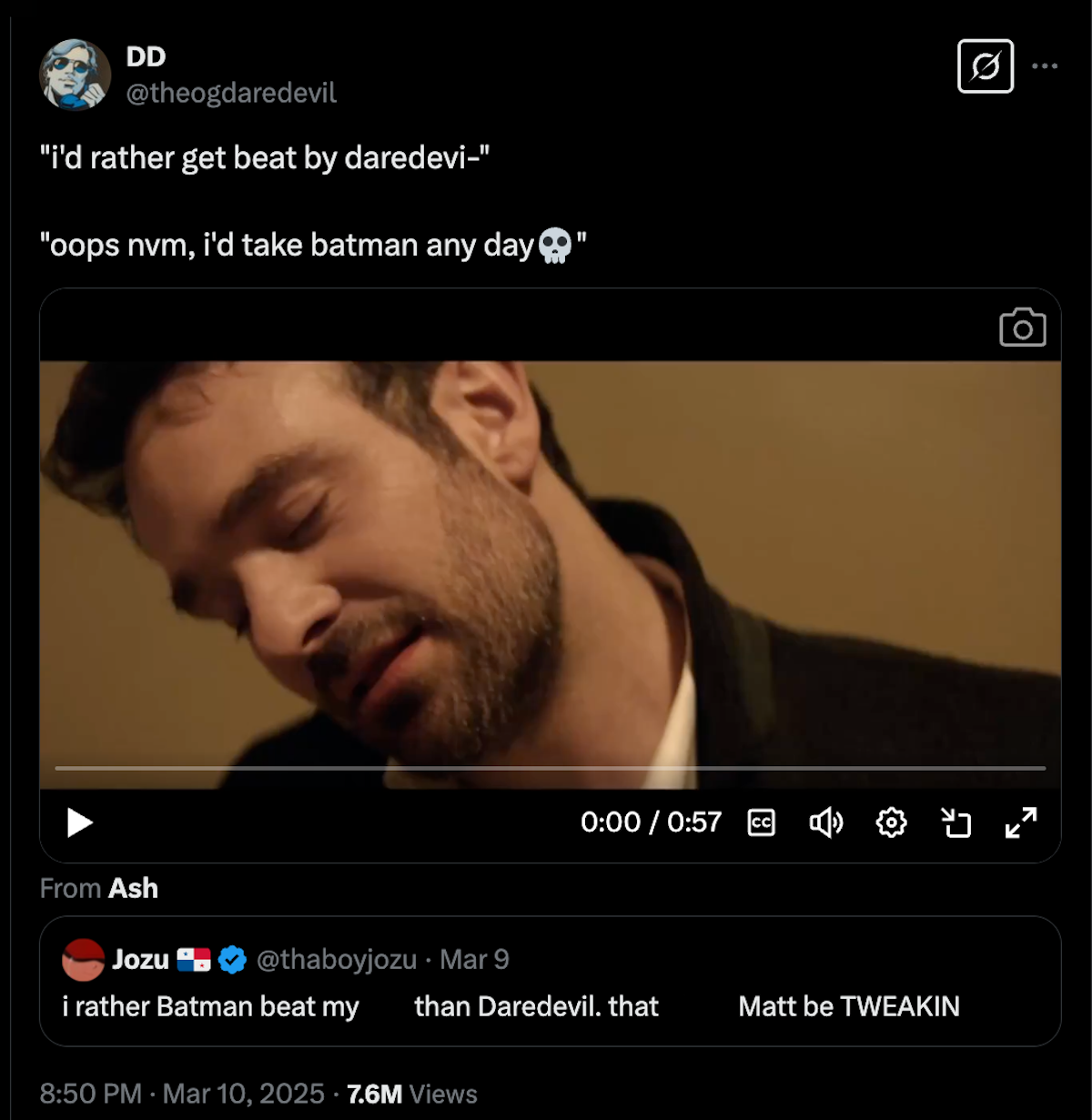Open video settings gear
This screenshot has height=1120, width=1092.
pyautogui.click(x=891, y=822)
